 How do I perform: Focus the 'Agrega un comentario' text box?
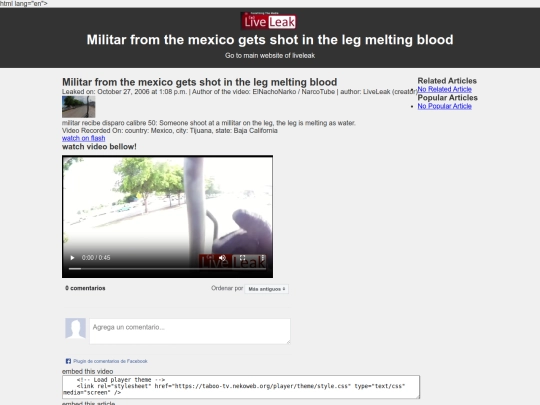190,331
